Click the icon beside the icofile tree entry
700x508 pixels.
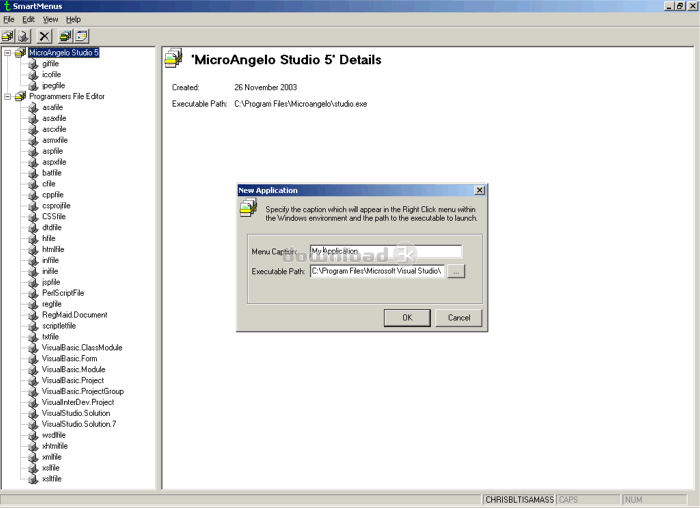tap(33, 75)
